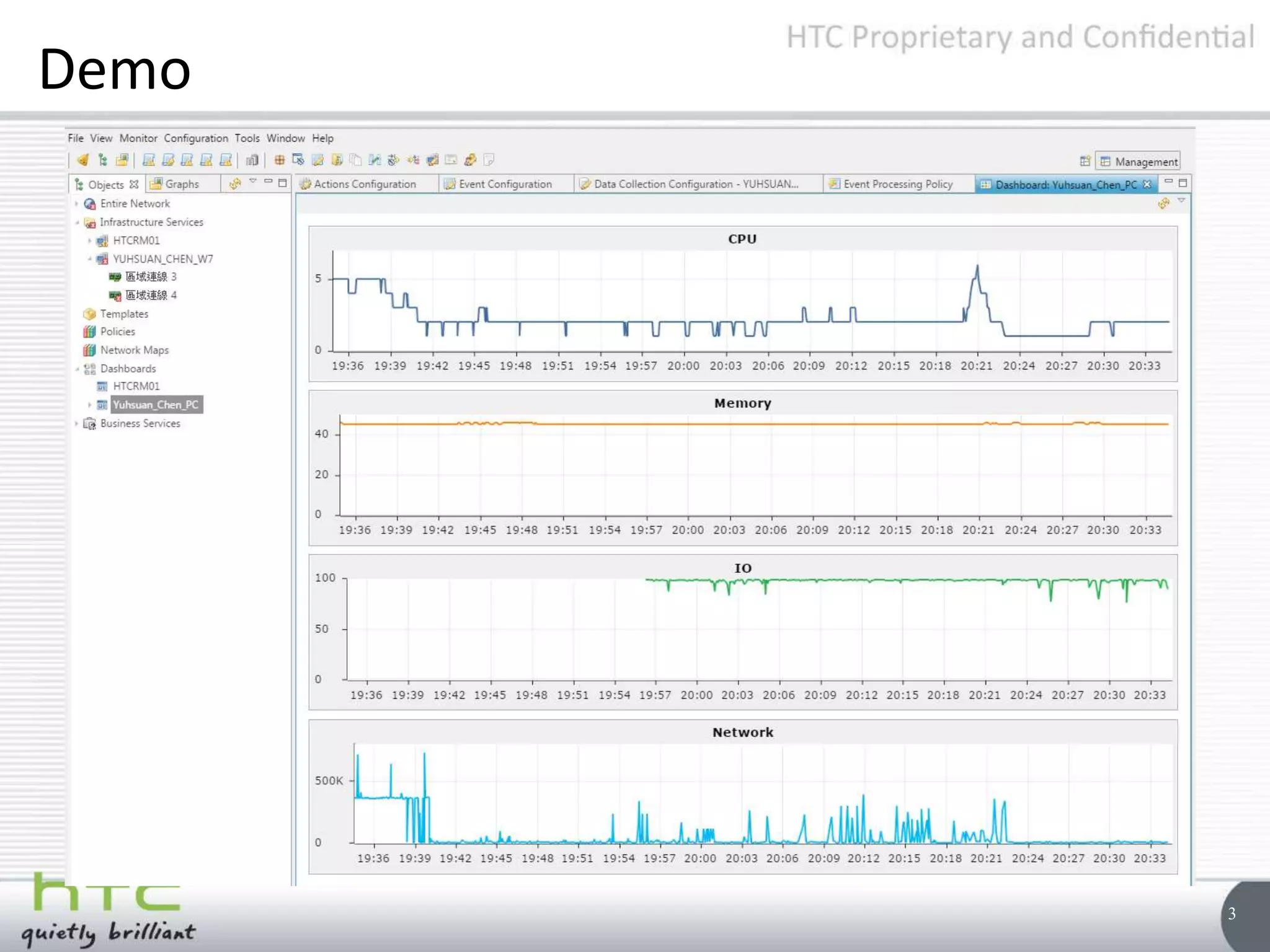Switch to the Event Processing Policy tab

click(897, 184)
